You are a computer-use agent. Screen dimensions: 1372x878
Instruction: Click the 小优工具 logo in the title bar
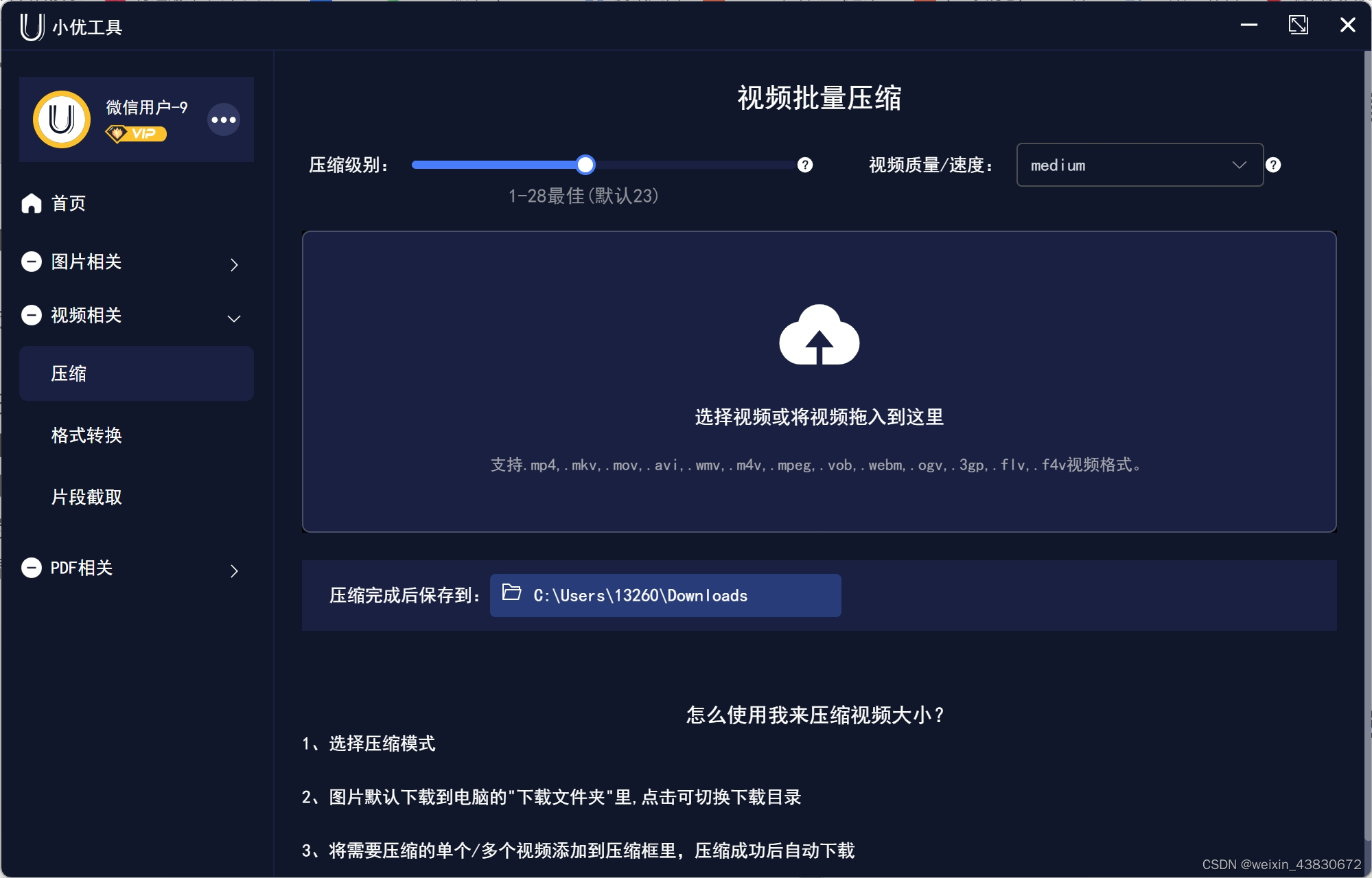pos(32,27)
